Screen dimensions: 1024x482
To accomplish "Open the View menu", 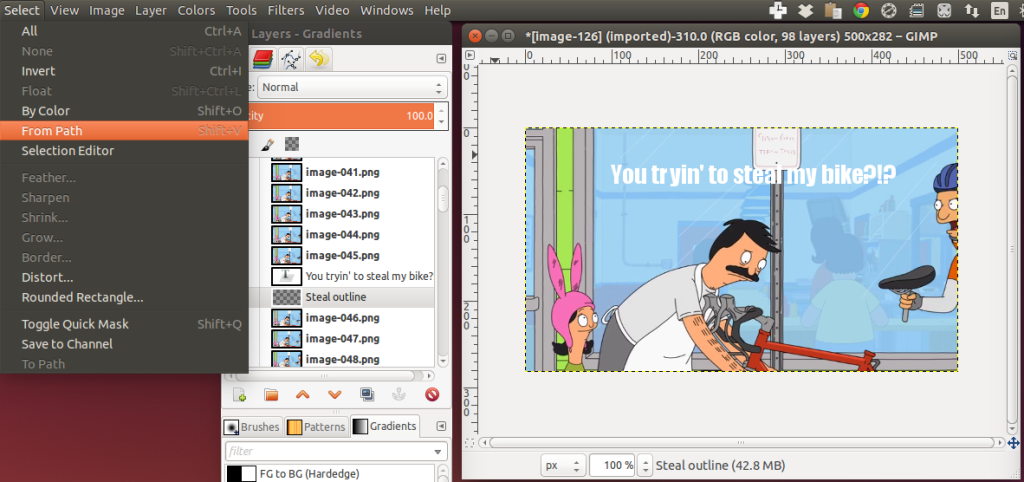I will 64,10.
